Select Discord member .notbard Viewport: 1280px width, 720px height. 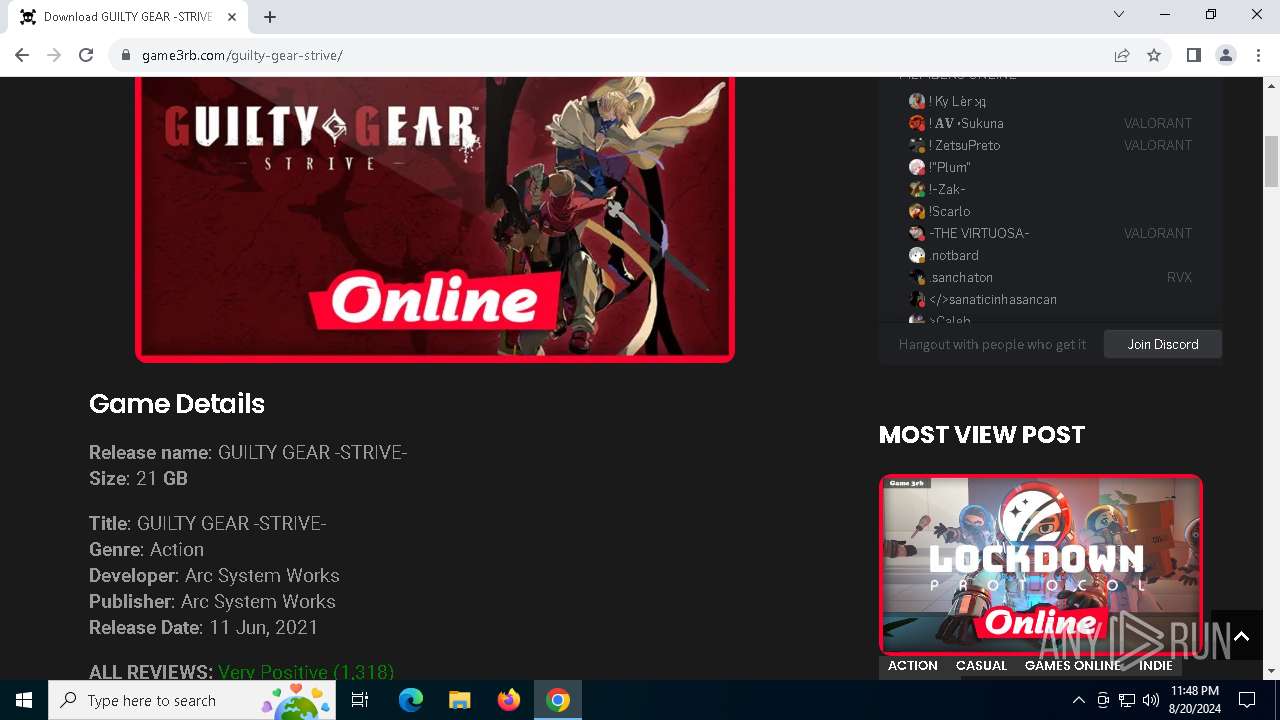(x=944, y=255)
